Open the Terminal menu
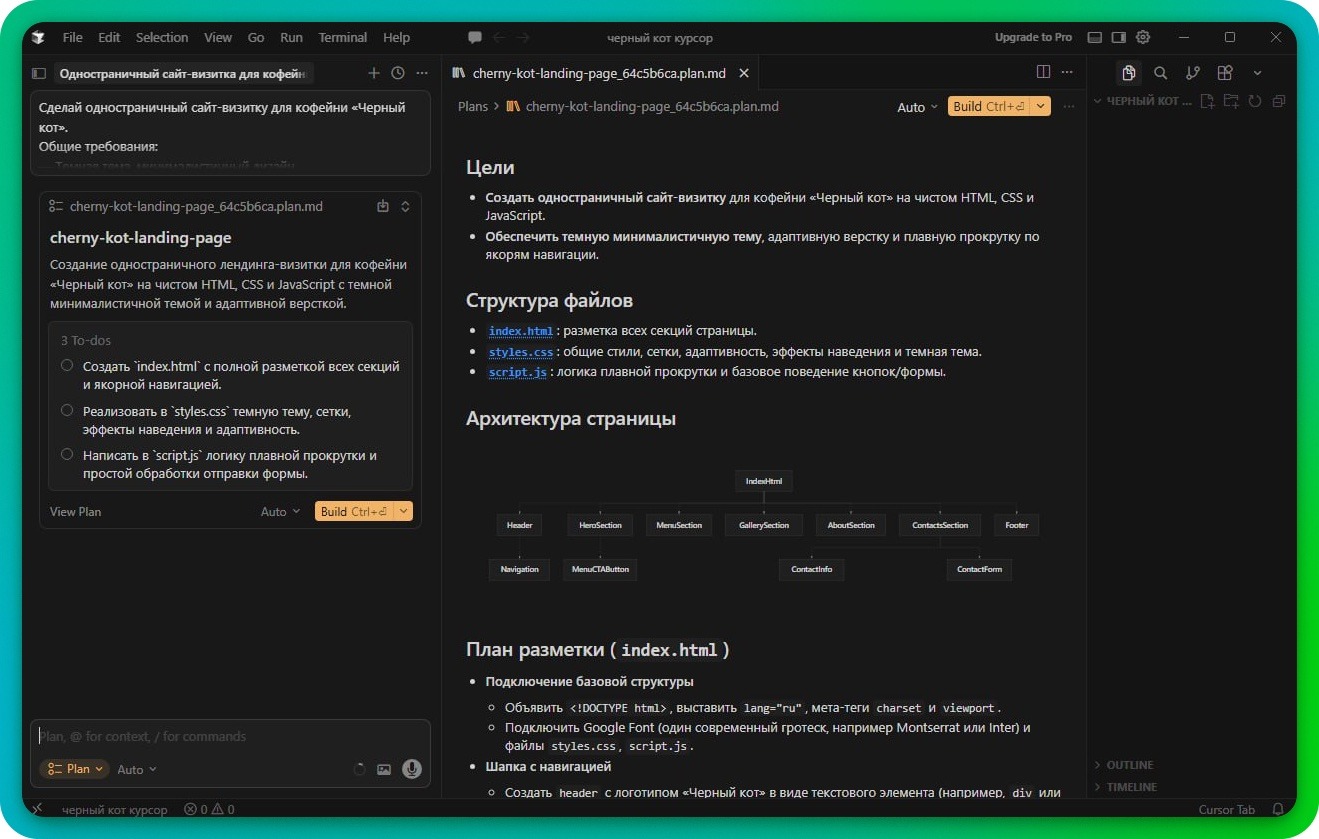Image resolution: width=1319 pixels, height=839 pixels. [x=343, y=37]
